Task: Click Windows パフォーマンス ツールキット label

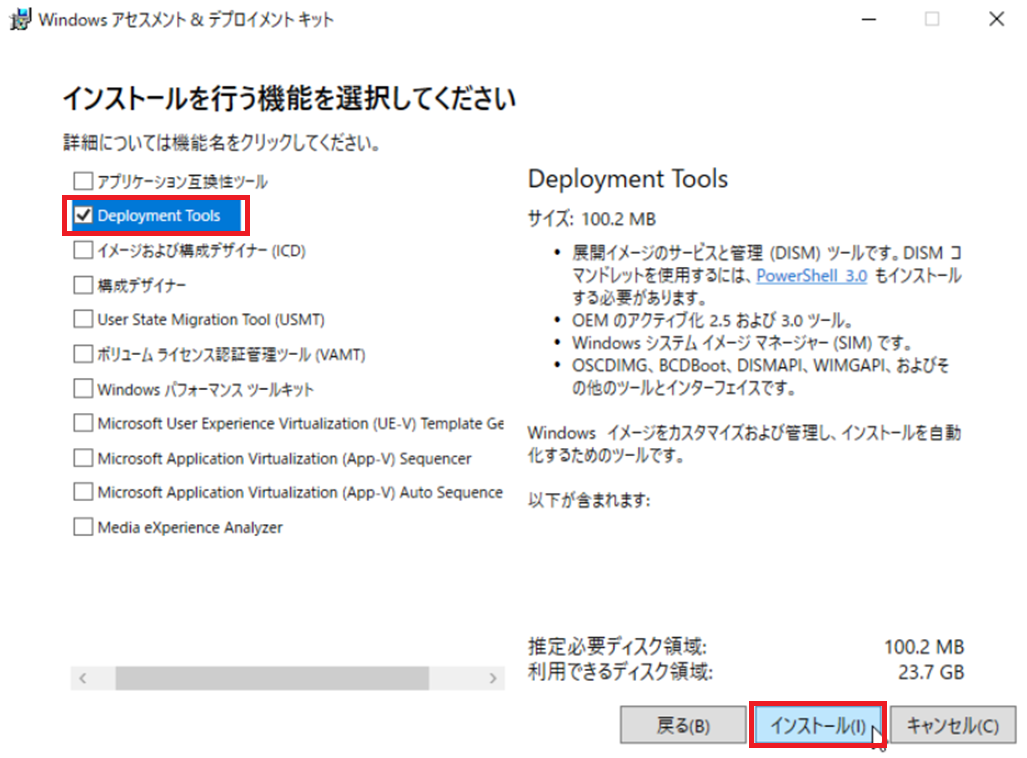Action: point(206,389)
